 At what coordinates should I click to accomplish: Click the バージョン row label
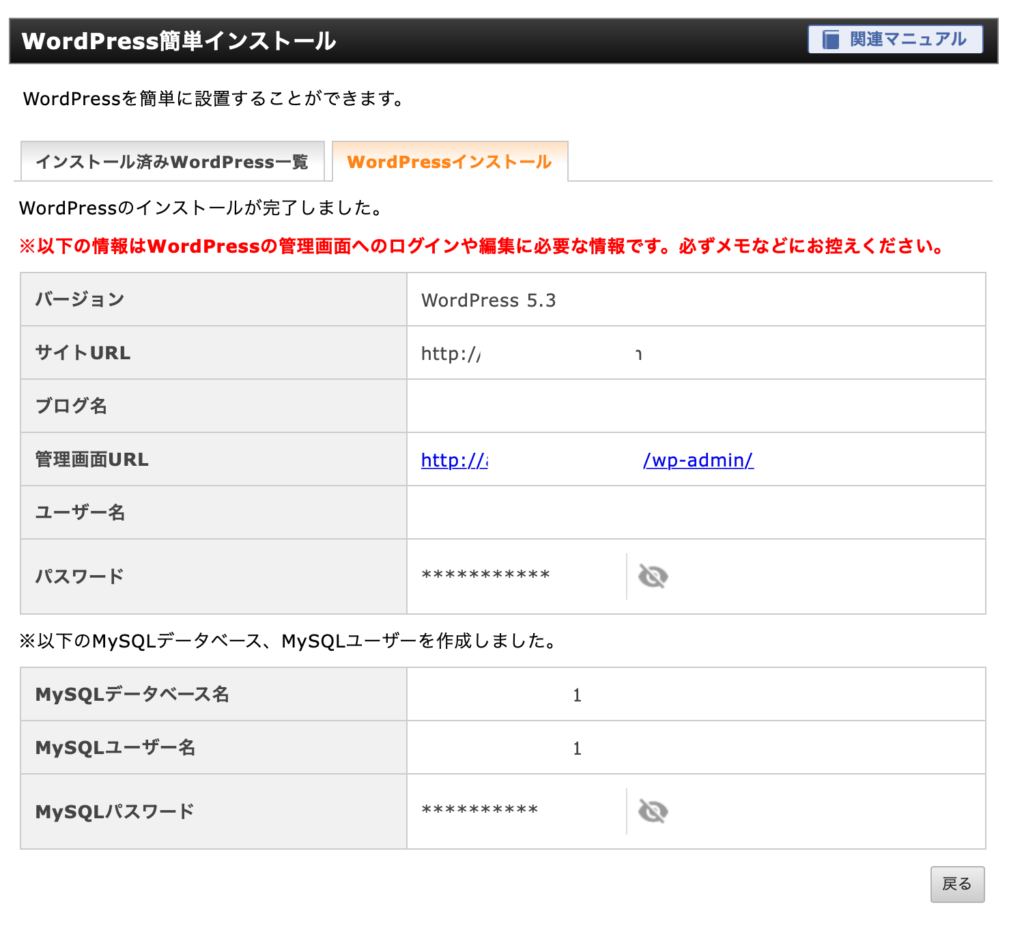point(79,300)
